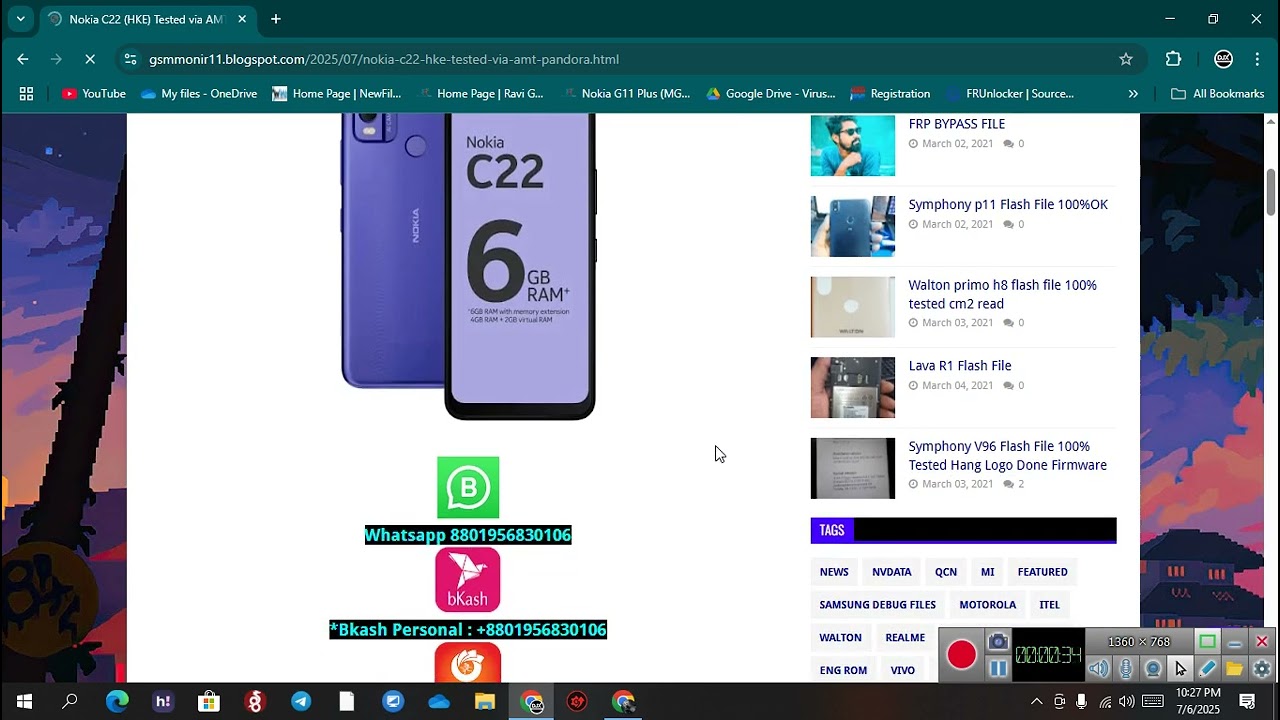1280x720 pixels.
Task: Select the QCN tag
Action: [x=946, y=572]
